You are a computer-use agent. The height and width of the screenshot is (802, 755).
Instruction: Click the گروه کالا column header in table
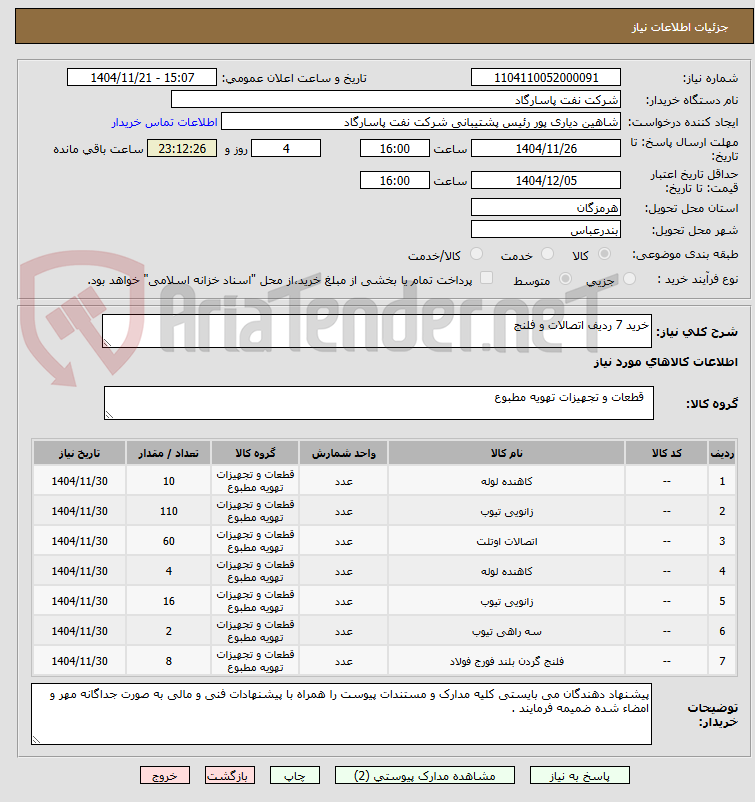255,453
